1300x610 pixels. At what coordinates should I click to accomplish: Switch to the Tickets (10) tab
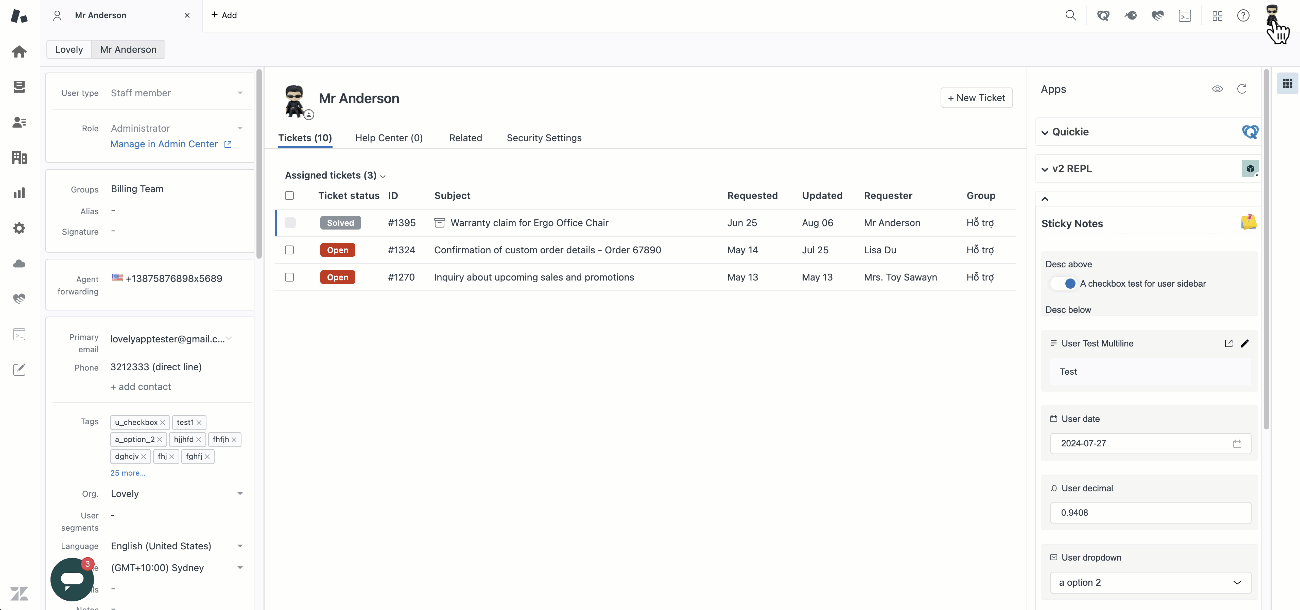tap(305, 138)
